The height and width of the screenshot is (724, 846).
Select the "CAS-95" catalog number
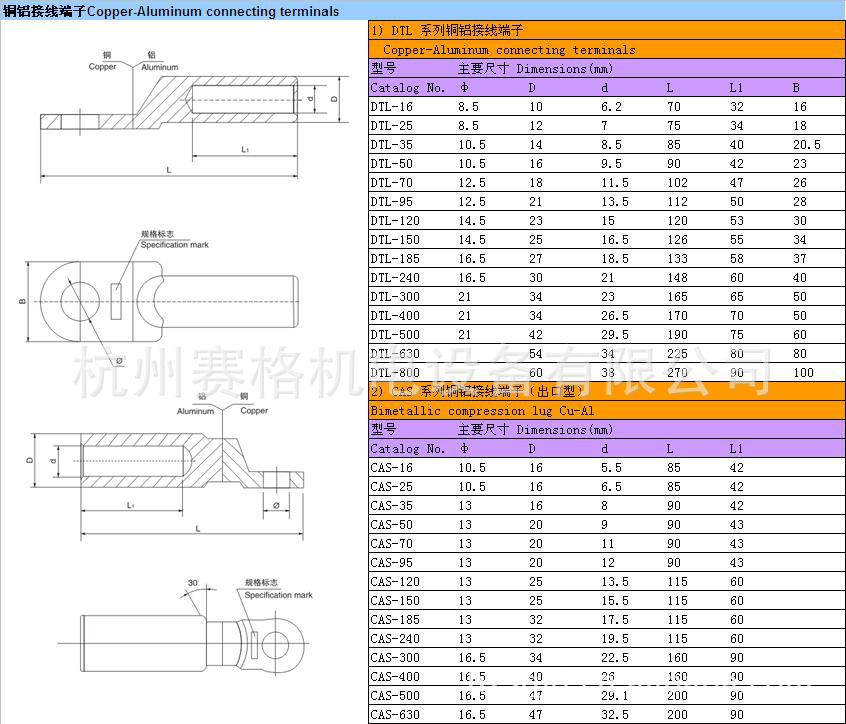click(x=391, y=563)
